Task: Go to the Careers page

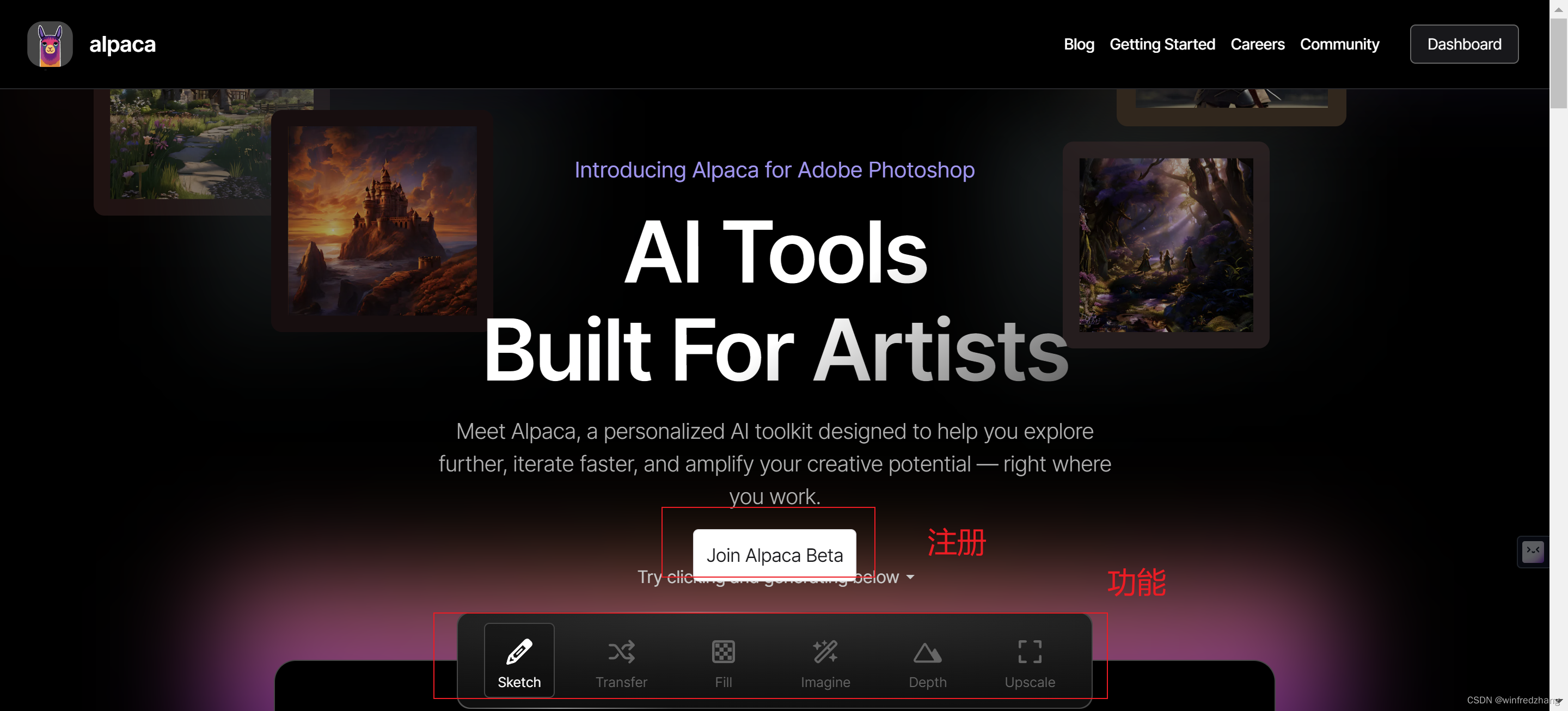Action: (x=1257, y=45)
